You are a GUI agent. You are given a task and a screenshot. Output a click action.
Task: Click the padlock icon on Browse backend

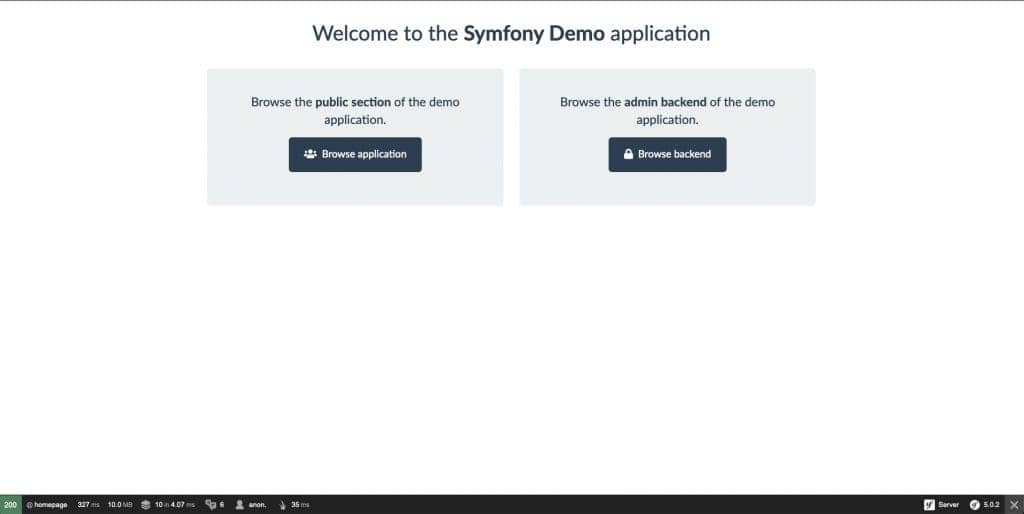pos(628,155)
